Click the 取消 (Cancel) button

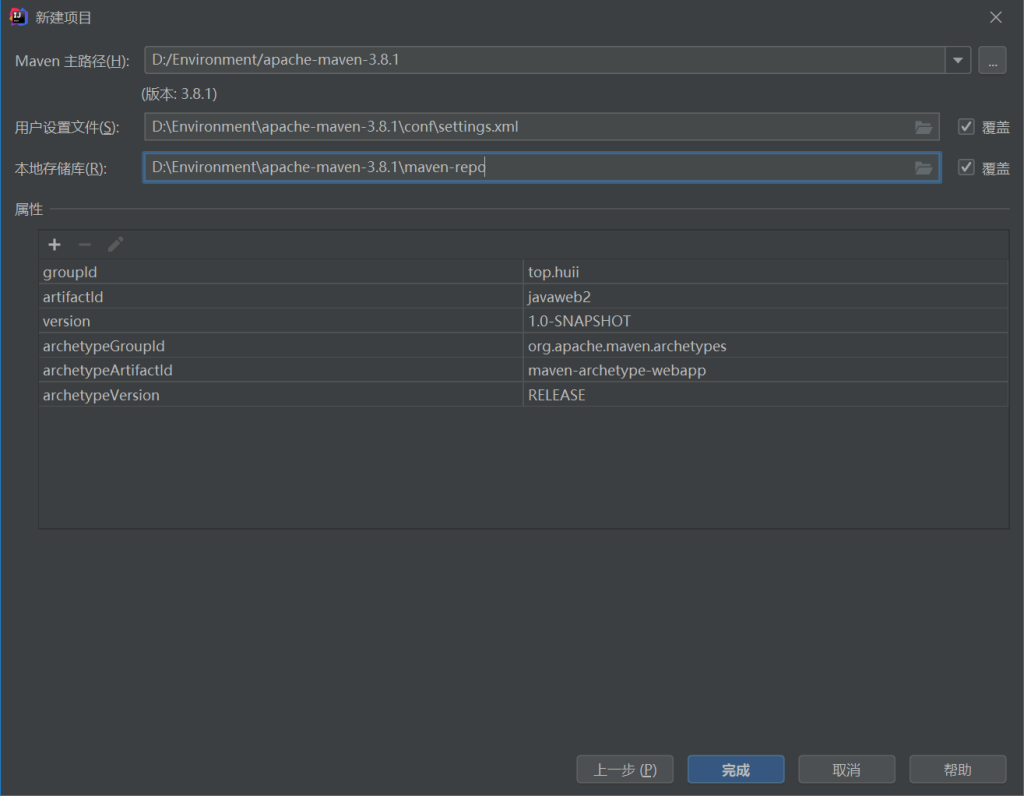846,770
